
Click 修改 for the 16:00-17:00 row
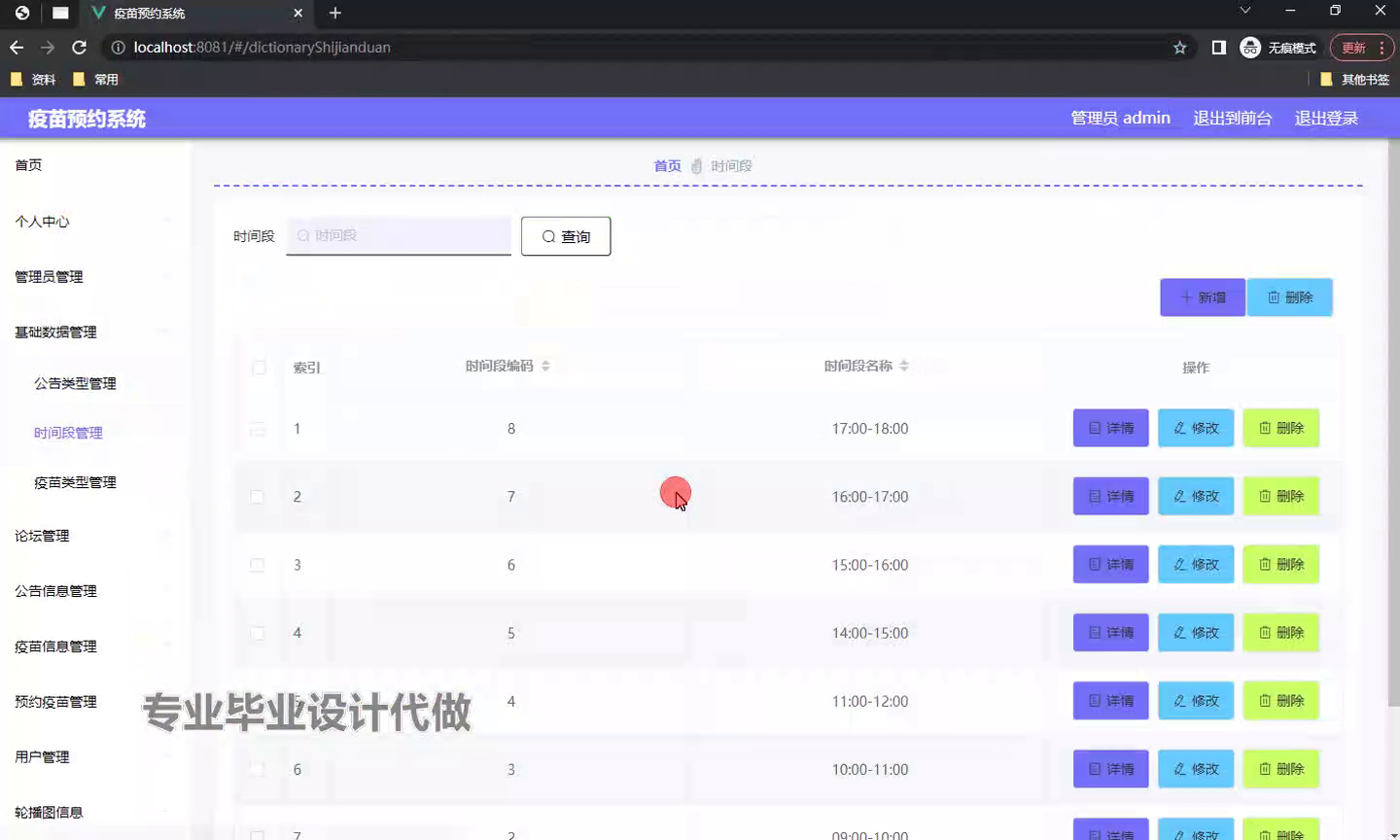pos(1196,496)
